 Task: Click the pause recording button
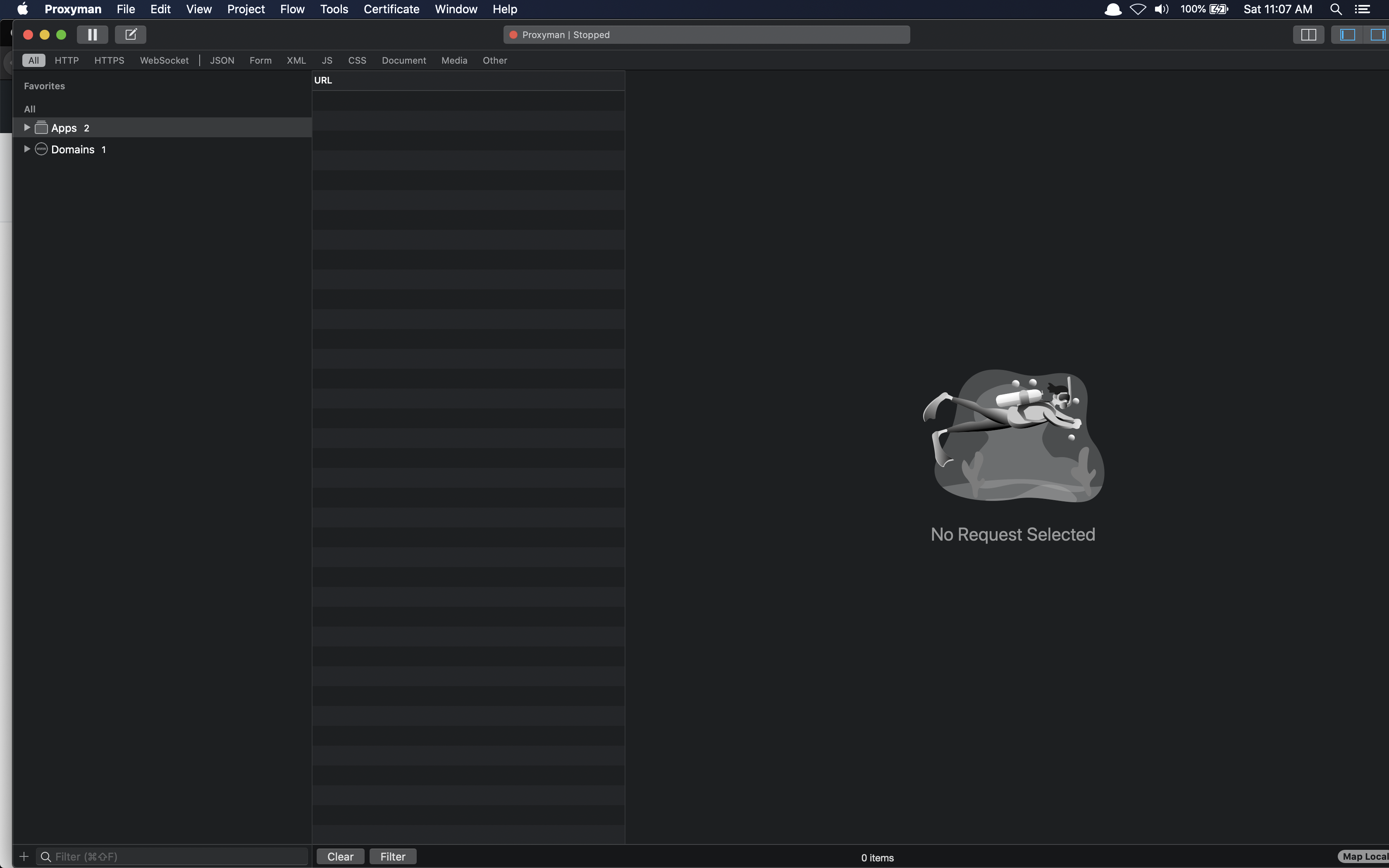click(x=93, y=34)
